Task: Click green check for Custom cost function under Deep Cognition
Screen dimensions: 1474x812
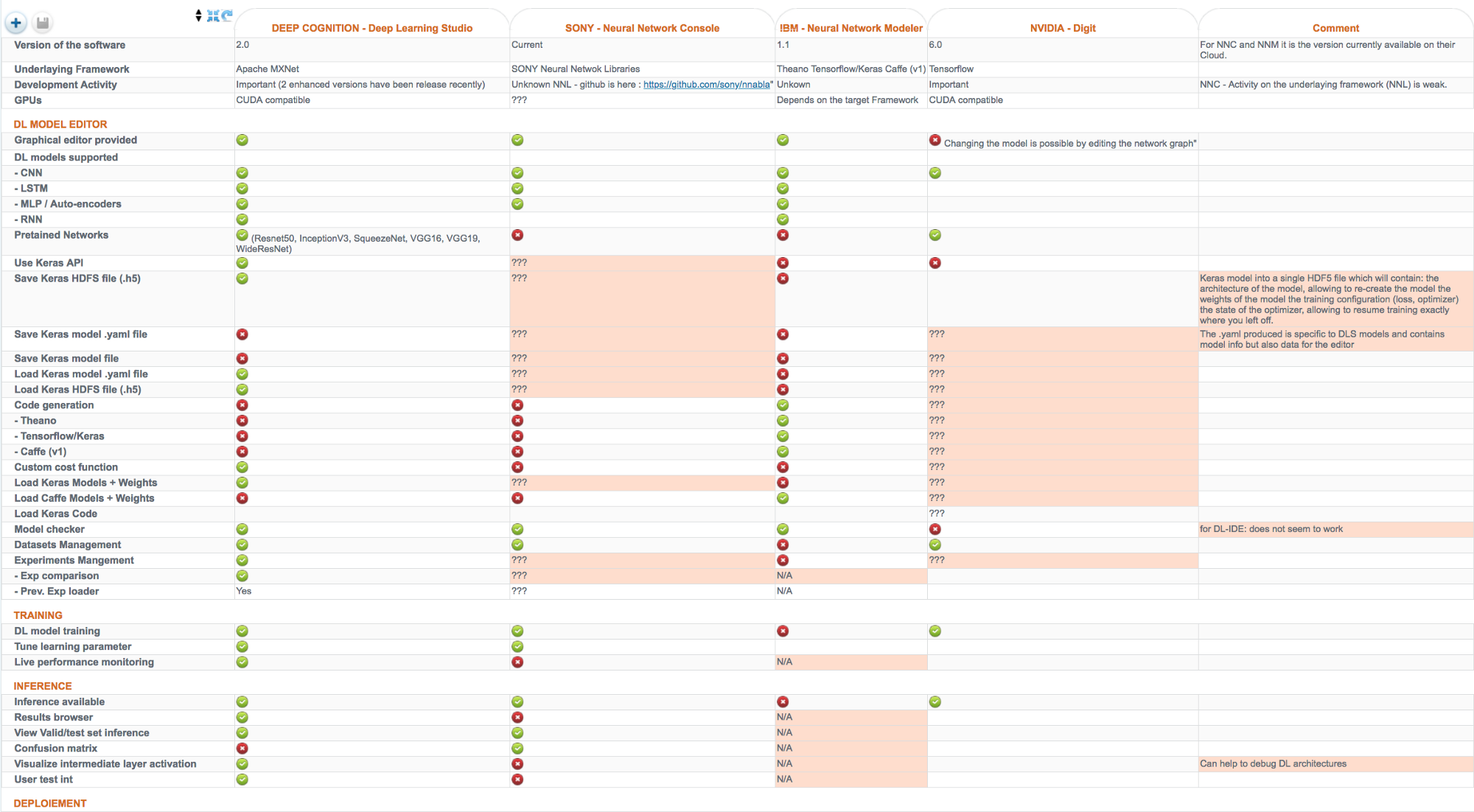Action: point(242,467)
